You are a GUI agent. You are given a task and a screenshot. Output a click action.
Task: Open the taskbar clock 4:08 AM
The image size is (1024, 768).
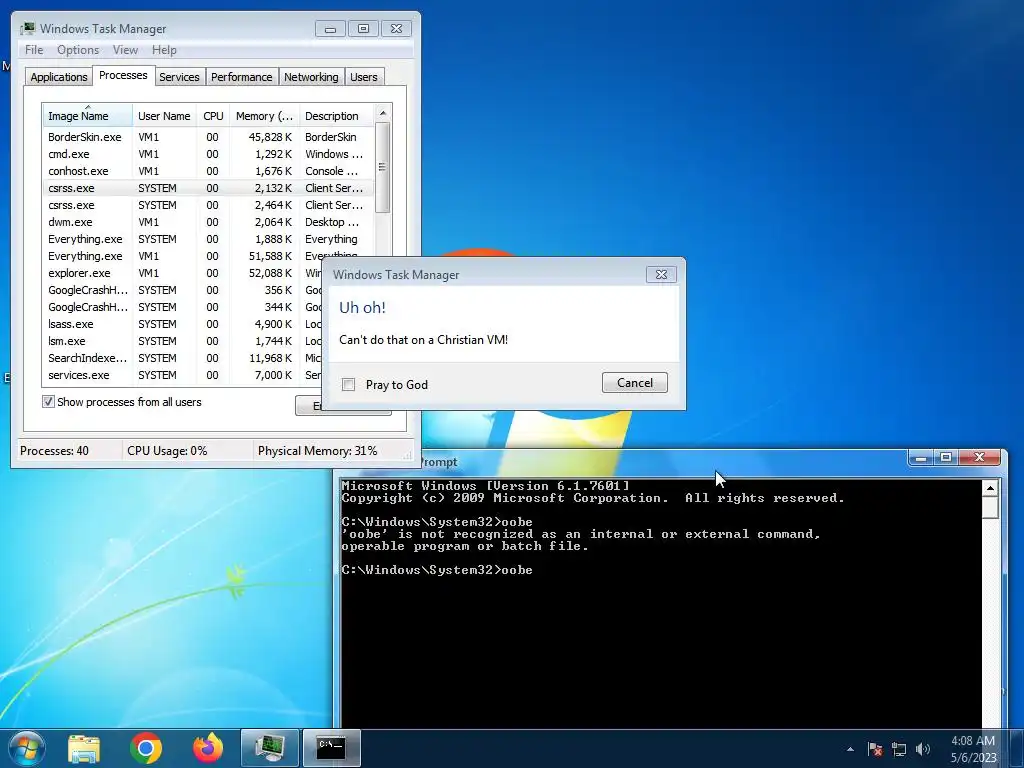[973, 749]
